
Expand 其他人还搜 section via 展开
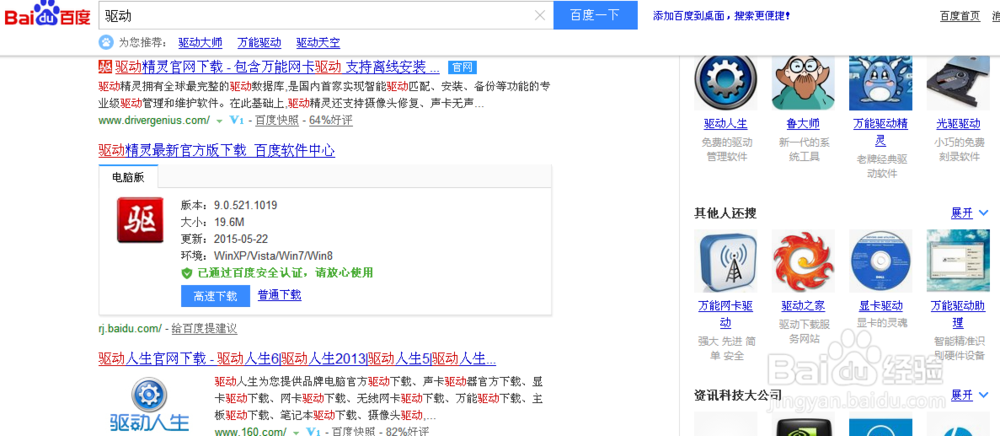(x=969, y=213)
